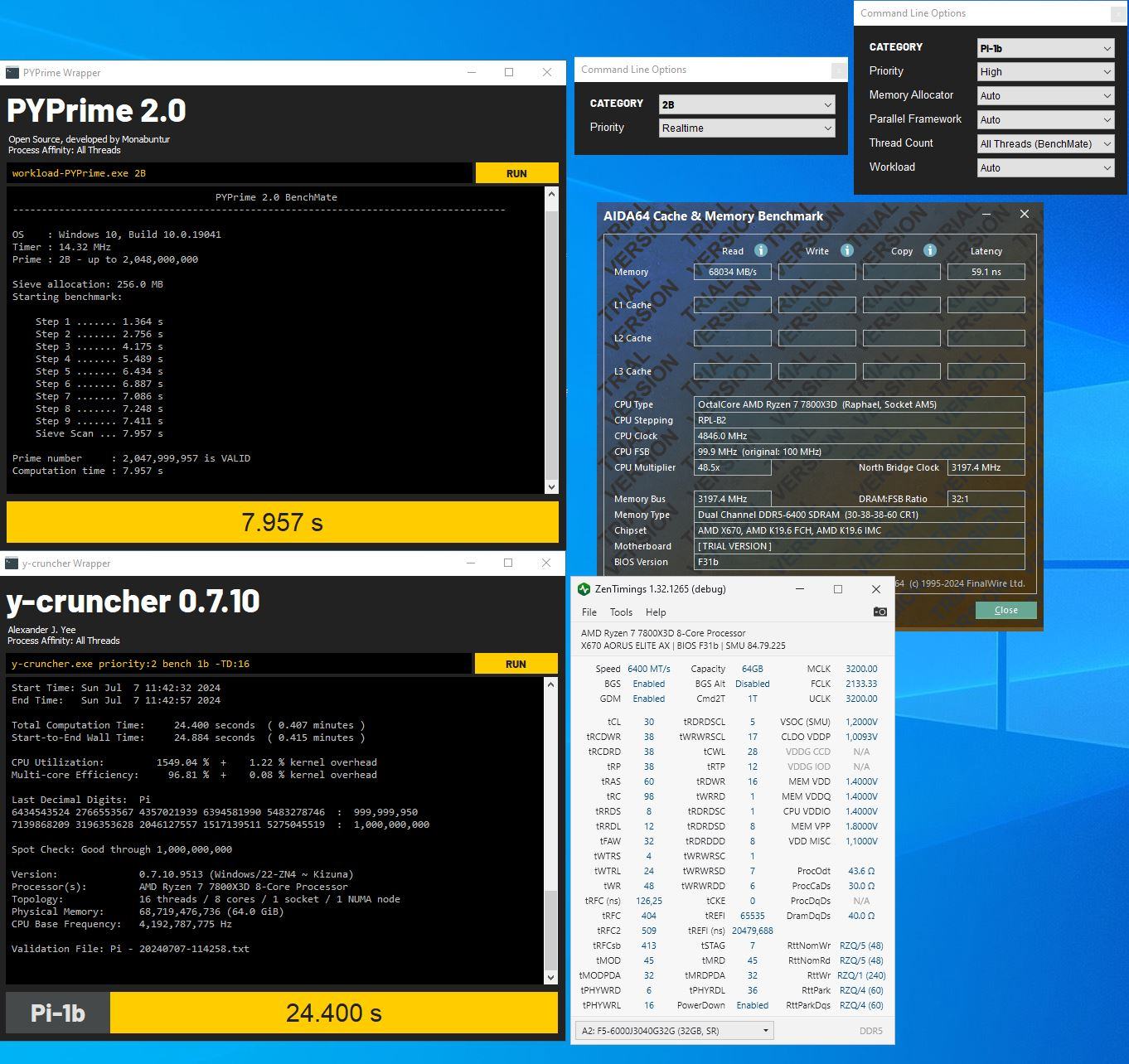Click the y-cruncher output scroll-down arrow
Screen dimensions: 1129x1064
(x=550, y=978)
